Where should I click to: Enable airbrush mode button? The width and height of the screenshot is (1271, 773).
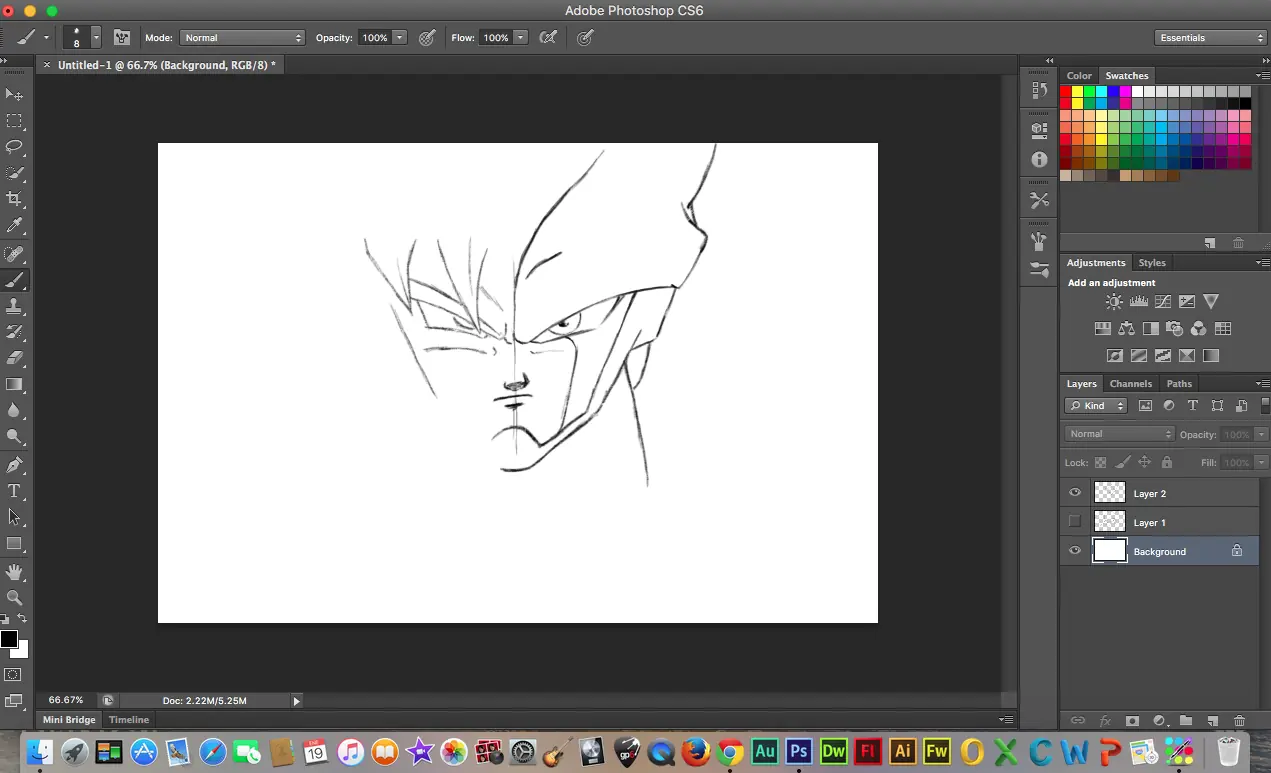[548, 38]
